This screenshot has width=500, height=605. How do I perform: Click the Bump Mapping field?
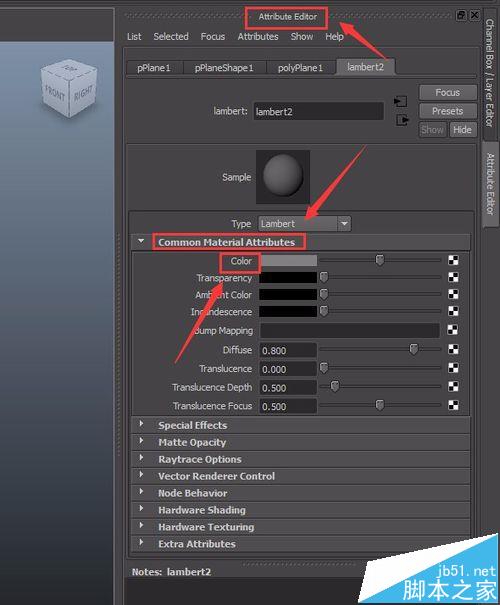(350, 330)
